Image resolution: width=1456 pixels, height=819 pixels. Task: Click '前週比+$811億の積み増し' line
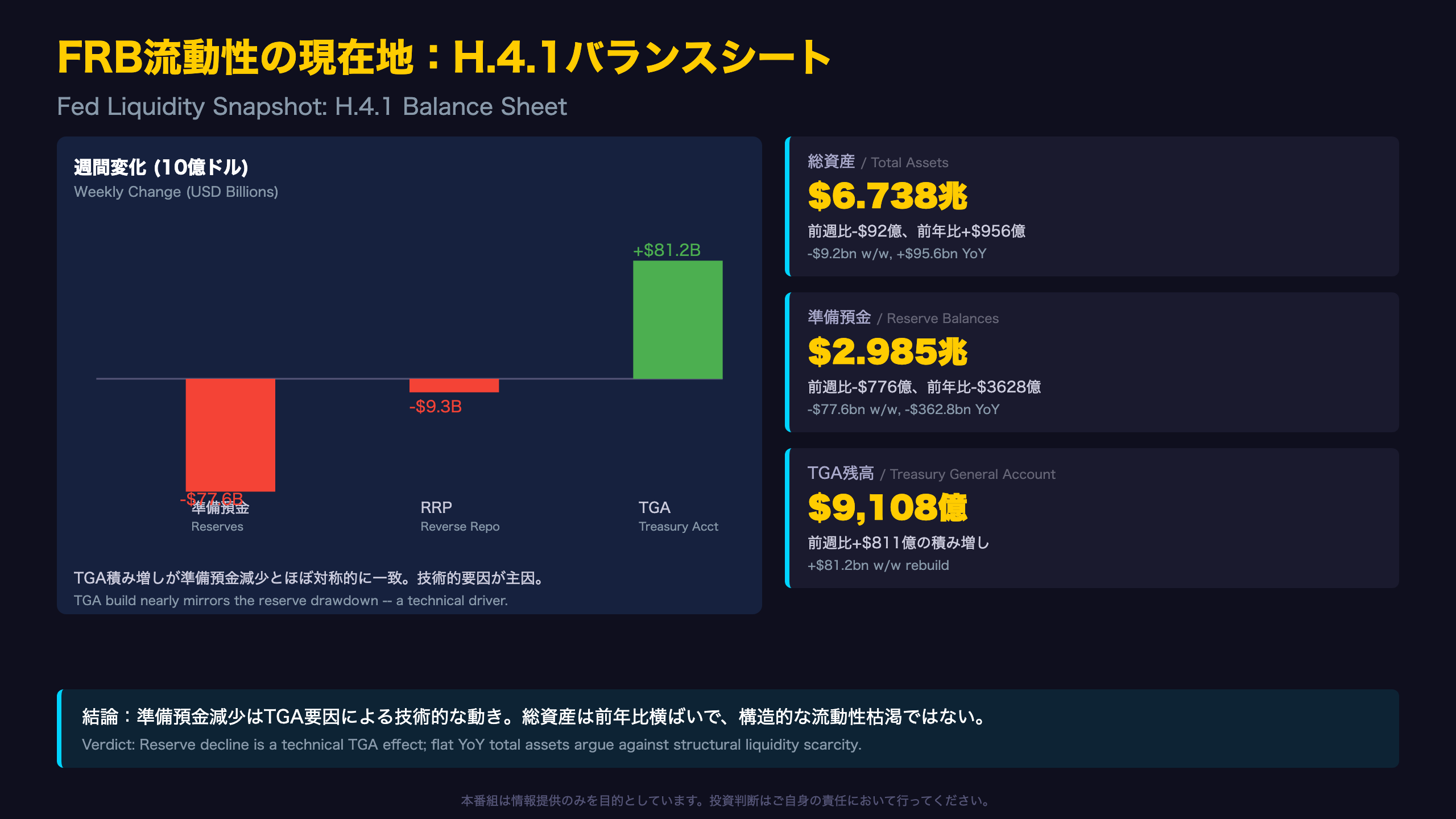[899, 543]
